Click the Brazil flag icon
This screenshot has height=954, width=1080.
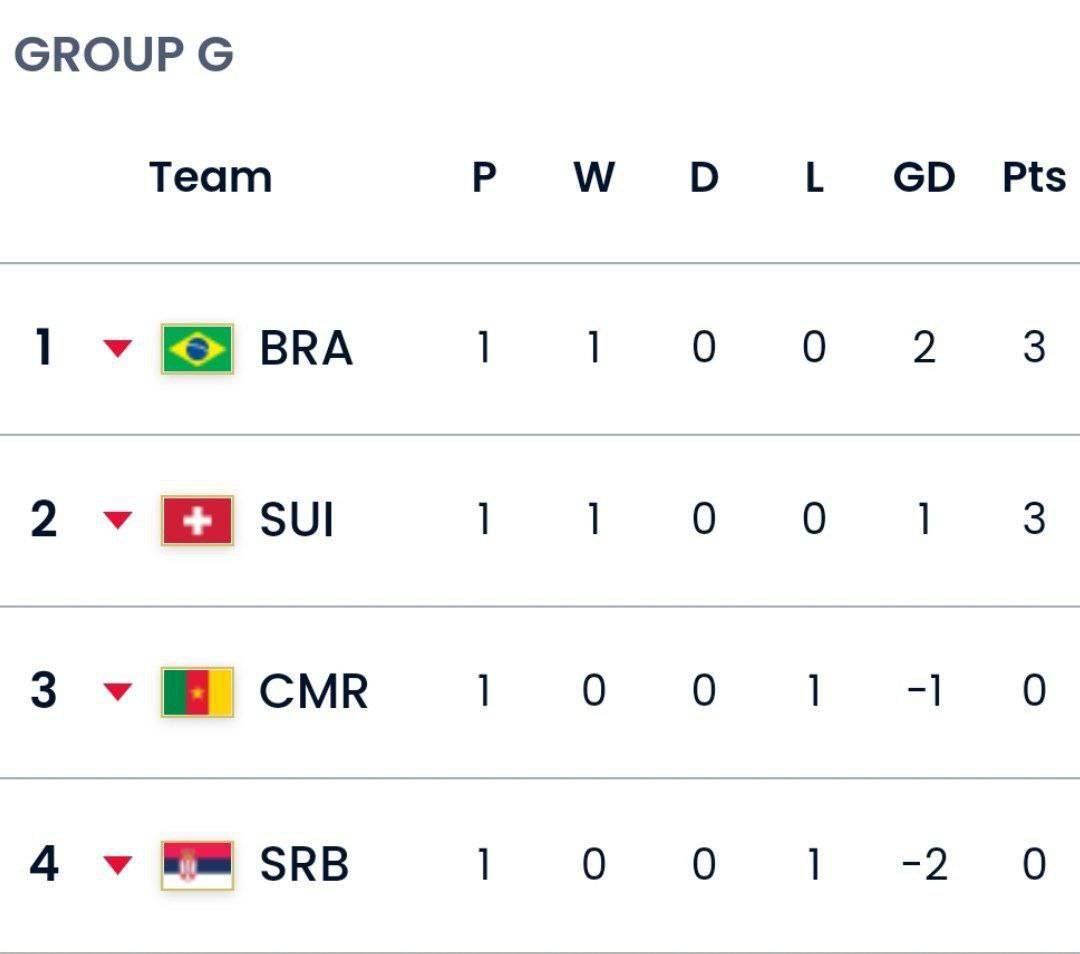[197, 349]
